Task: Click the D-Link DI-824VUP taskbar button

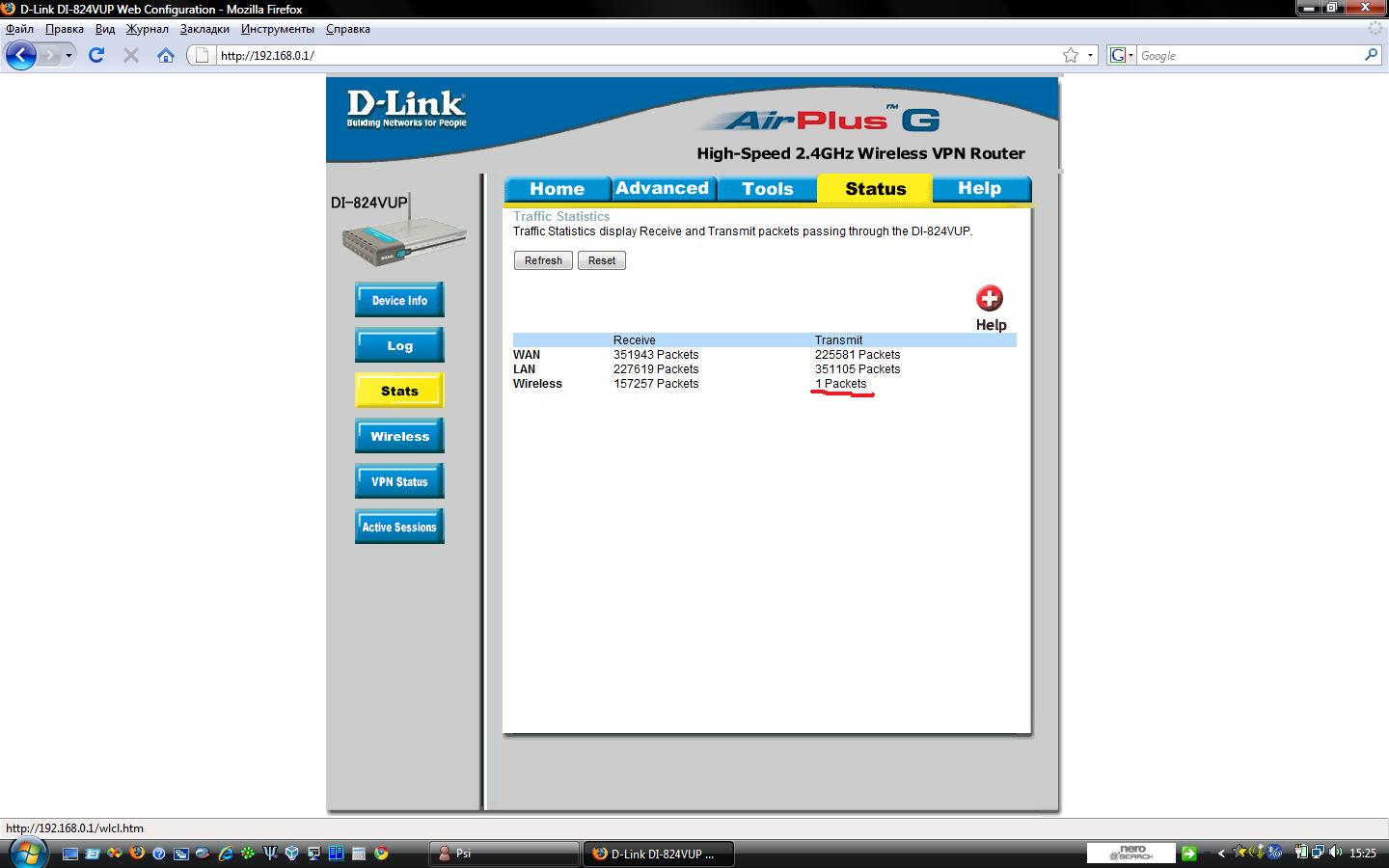Action: [x=660, y=854]
